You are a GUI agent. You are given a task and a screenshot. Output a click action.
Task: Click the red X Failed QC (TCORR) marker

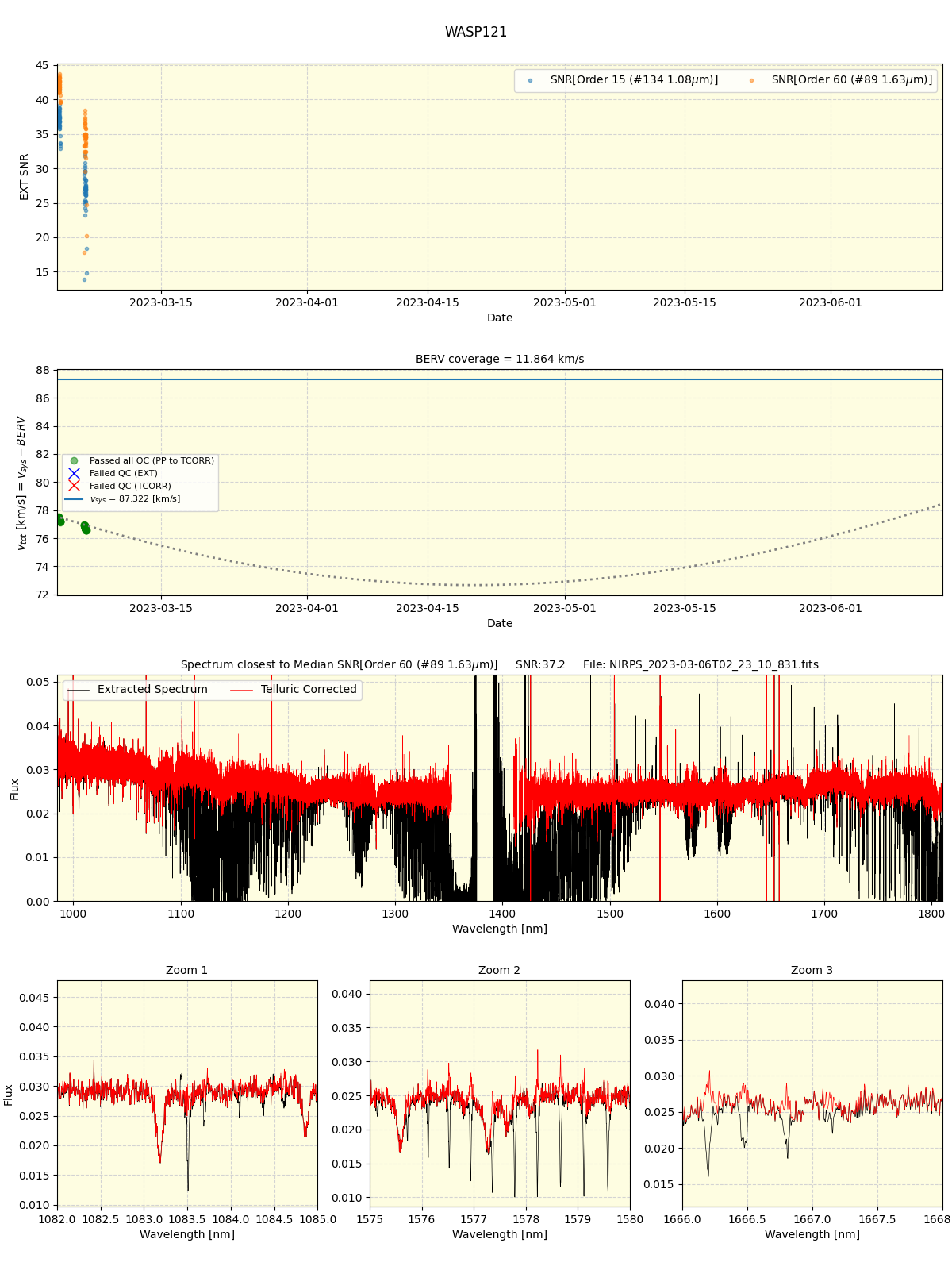[x=74, y=486]
